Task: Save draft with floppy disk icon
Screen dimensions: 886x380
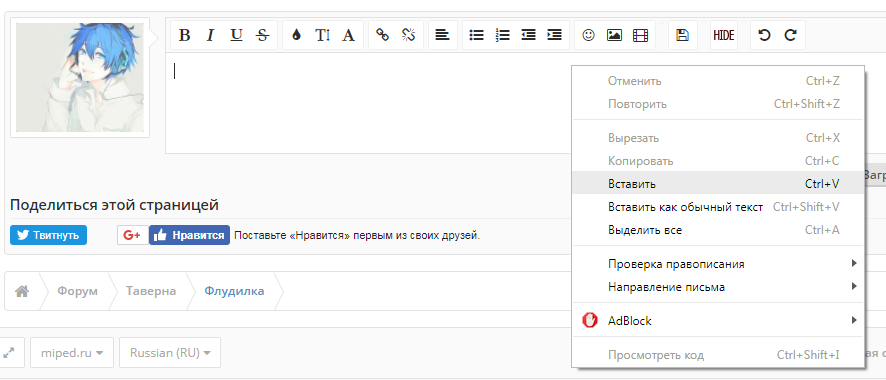Action: click(x=682, y=35)
